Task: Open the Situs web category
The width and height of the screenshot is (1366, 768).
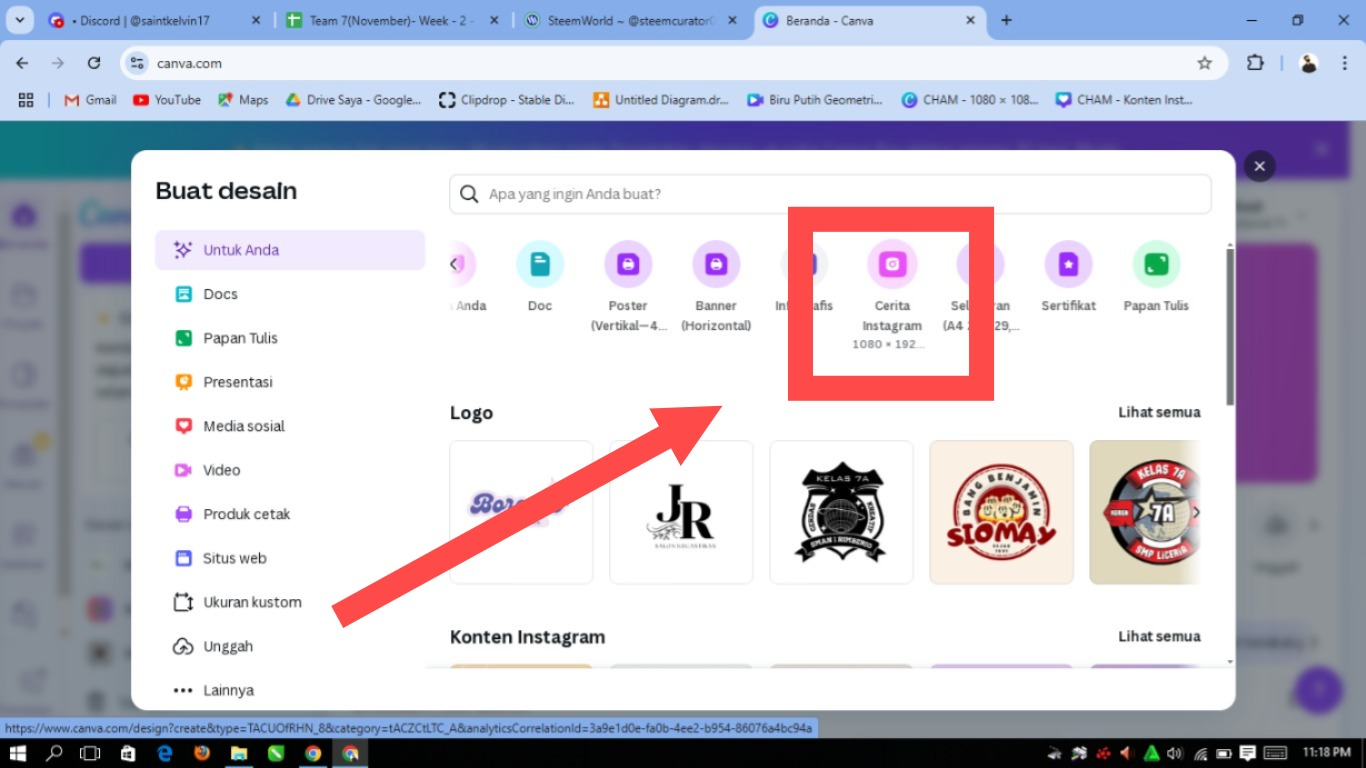Action: (290, 558)
